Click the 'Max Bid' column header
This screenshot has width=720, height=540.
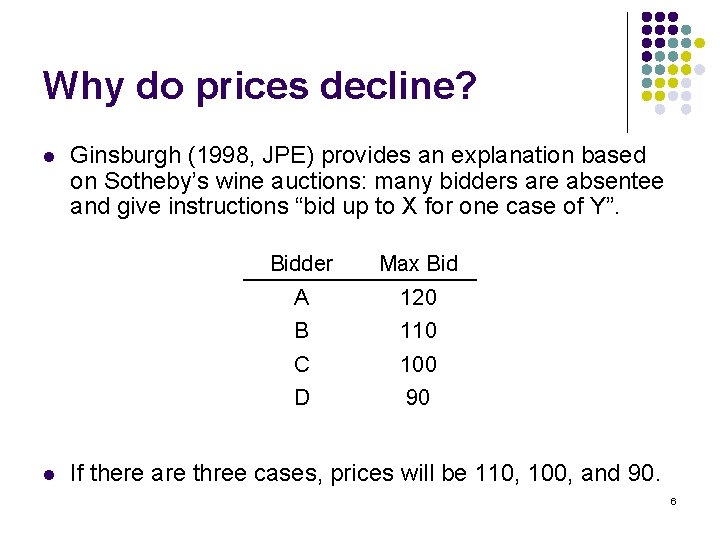(418, 264)
